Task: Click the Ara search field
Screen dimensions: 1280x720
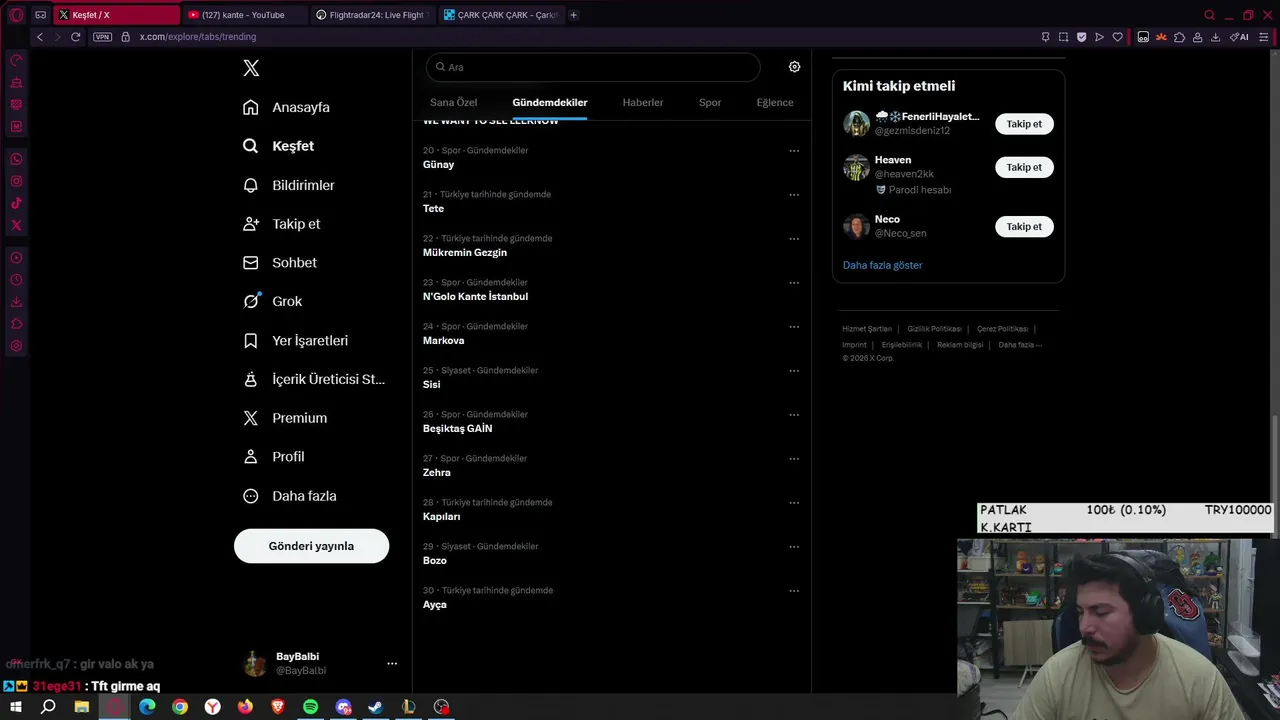Action: point(593,67)
